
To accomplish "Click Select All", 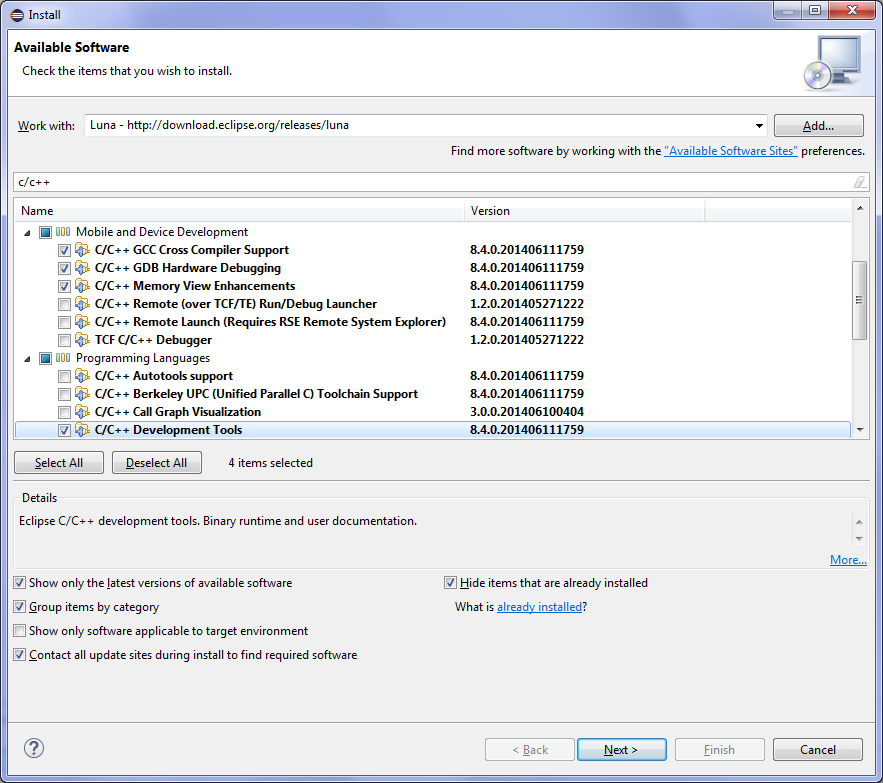I will pos(59,462).
